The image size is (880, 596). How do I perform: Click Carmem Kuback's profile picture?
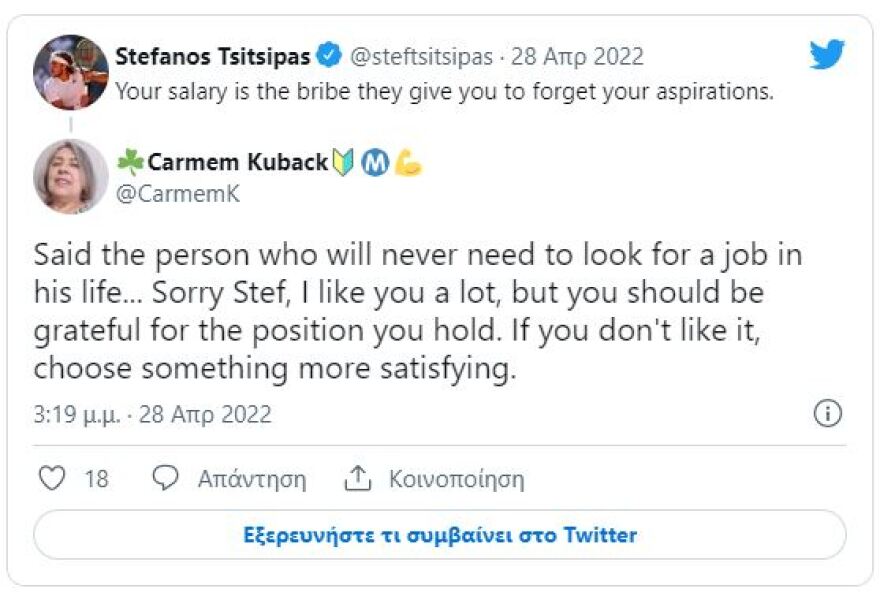(x=70, y=176)
